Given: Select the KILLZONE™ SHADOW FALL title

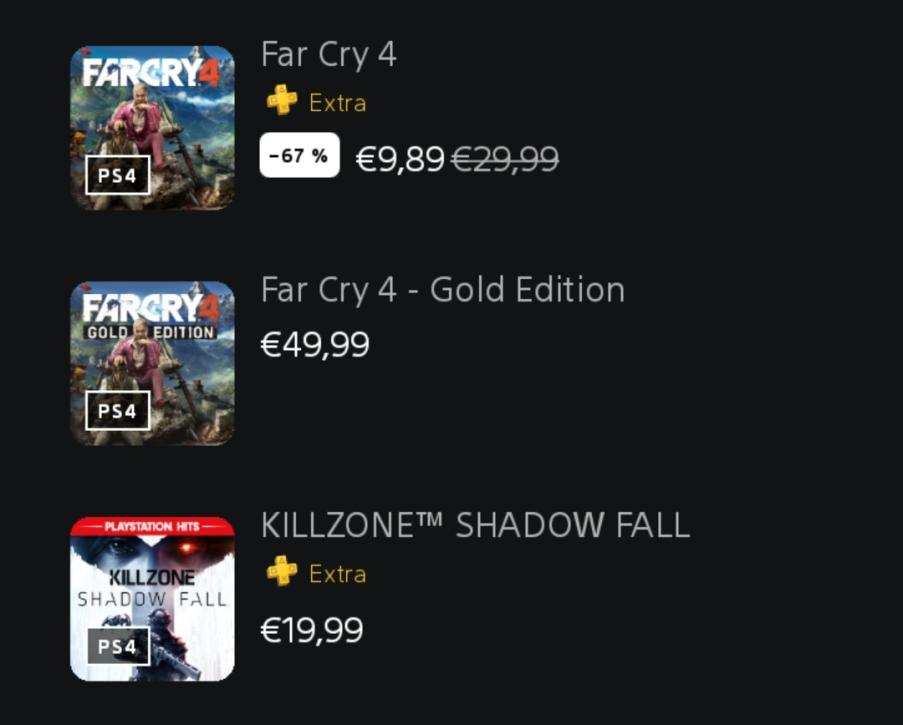Looking at the screenshot, I should 475,525.
